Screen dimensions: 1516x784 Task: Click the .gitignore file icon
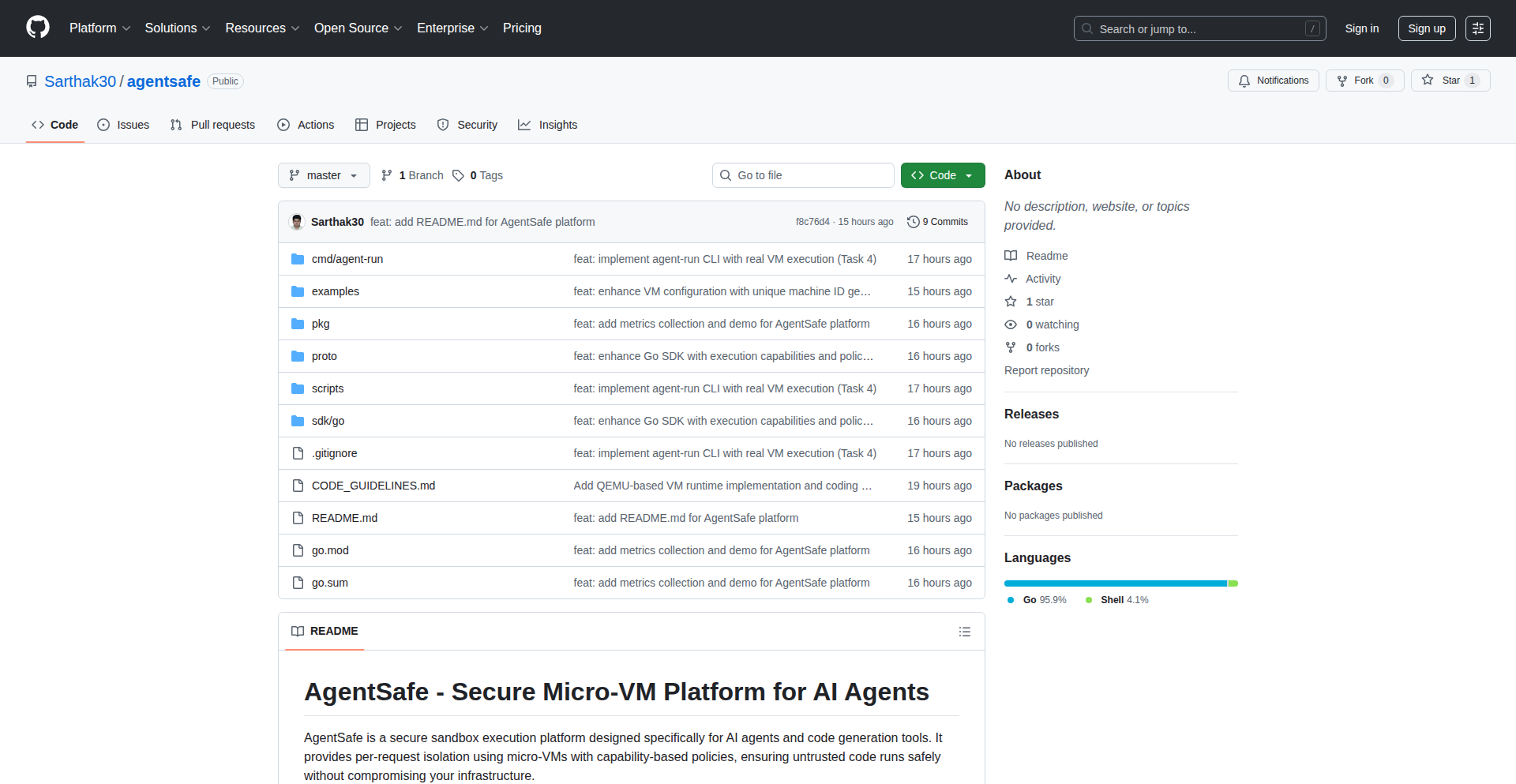[x=298, y=453]
